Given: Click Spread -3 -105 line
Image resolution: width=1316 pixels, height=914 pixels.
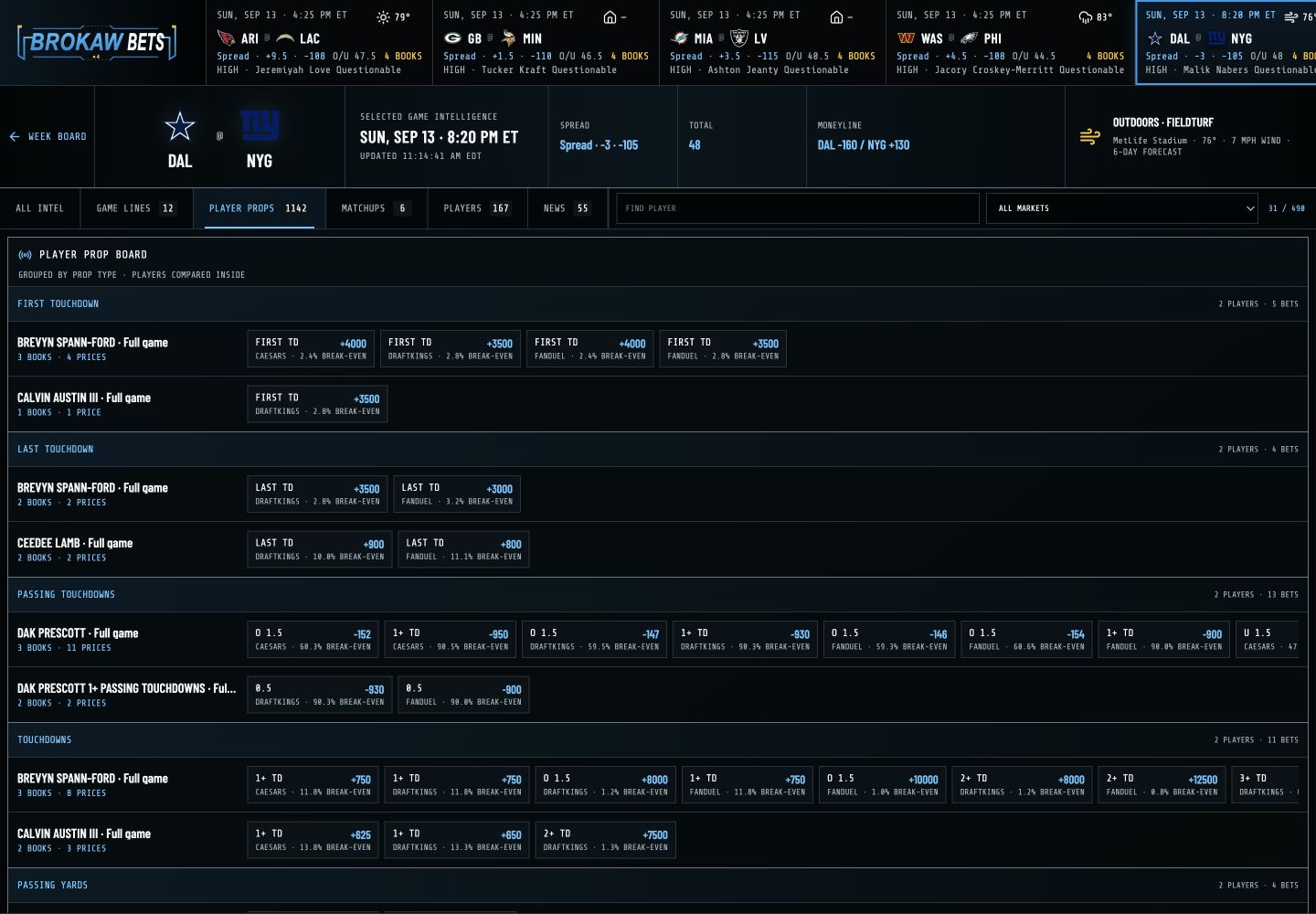Looking at the screenshot, I should tap(599, 145).
